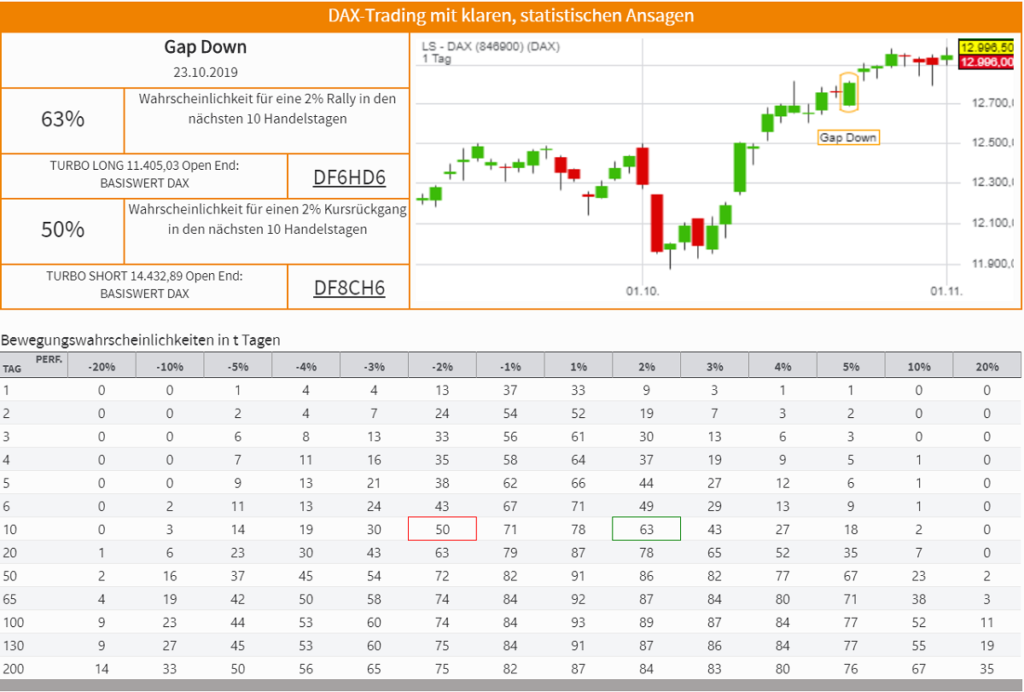Screen dimensions: 1024x692
Task: Select the 2% Rally probability description
Action: 267,109
